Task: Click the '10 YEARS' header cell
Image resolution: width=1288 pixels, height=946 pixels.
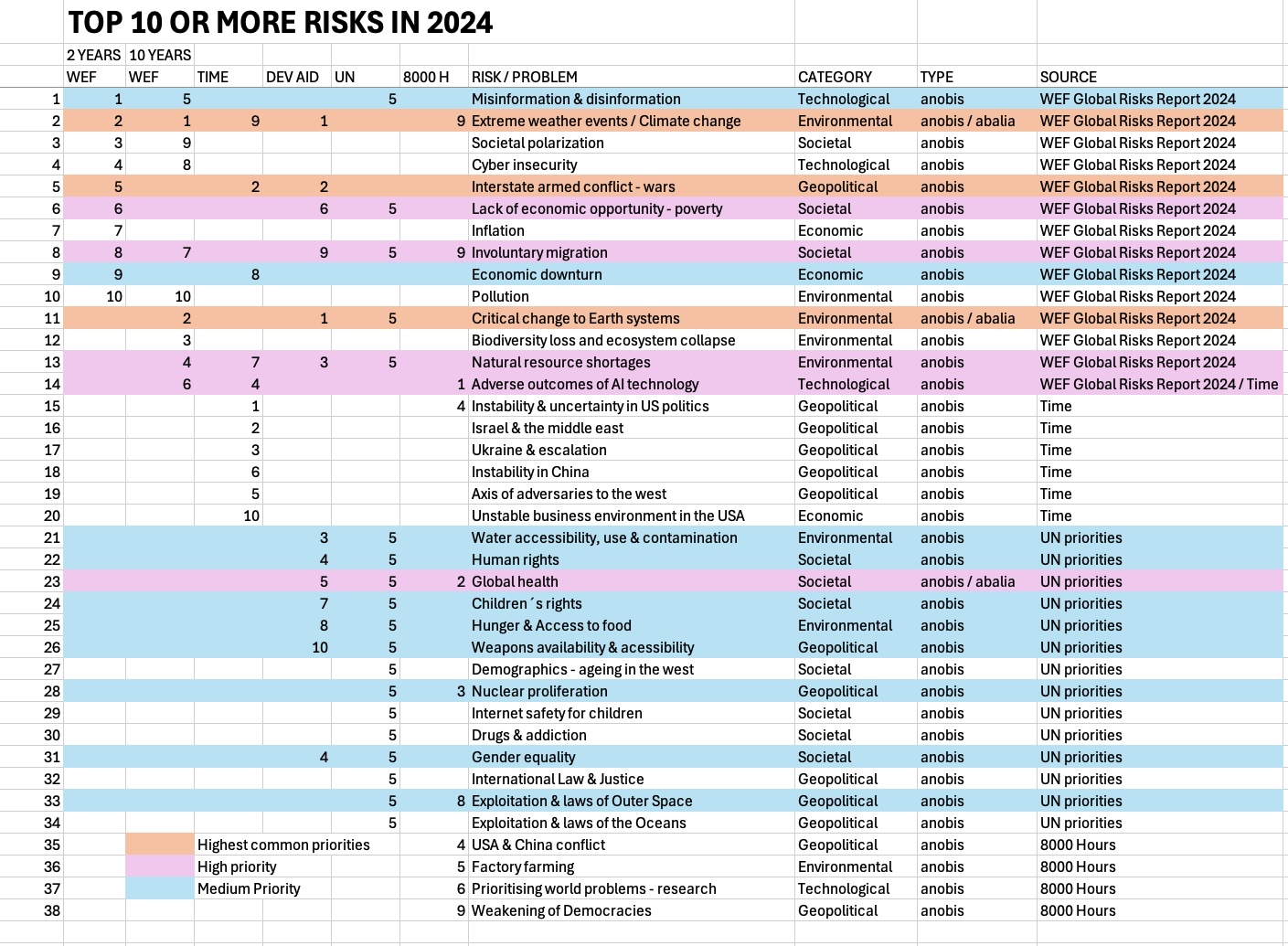Action: click(x=160, y=55)
